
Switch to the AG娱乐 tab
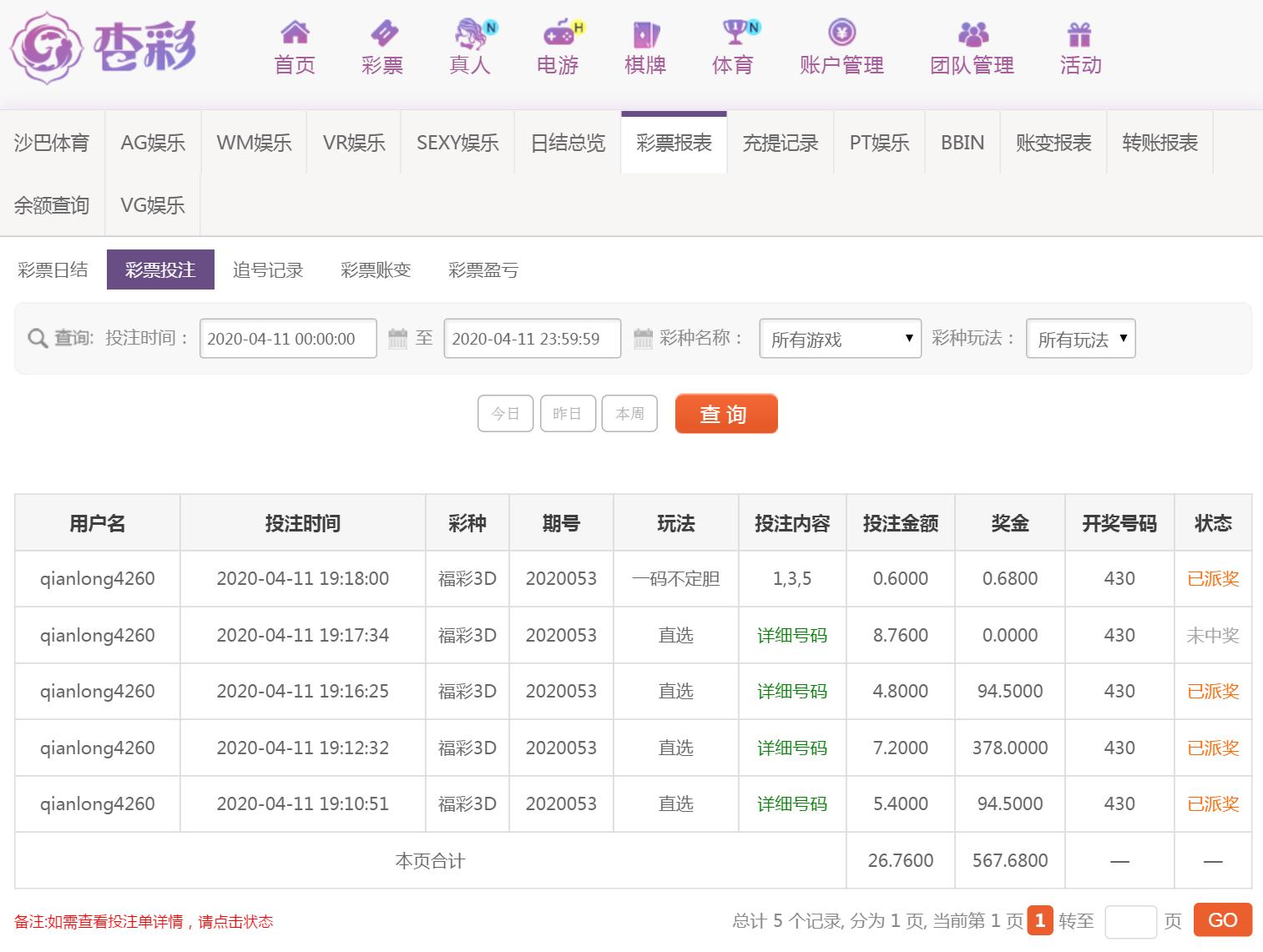[153, 143]
